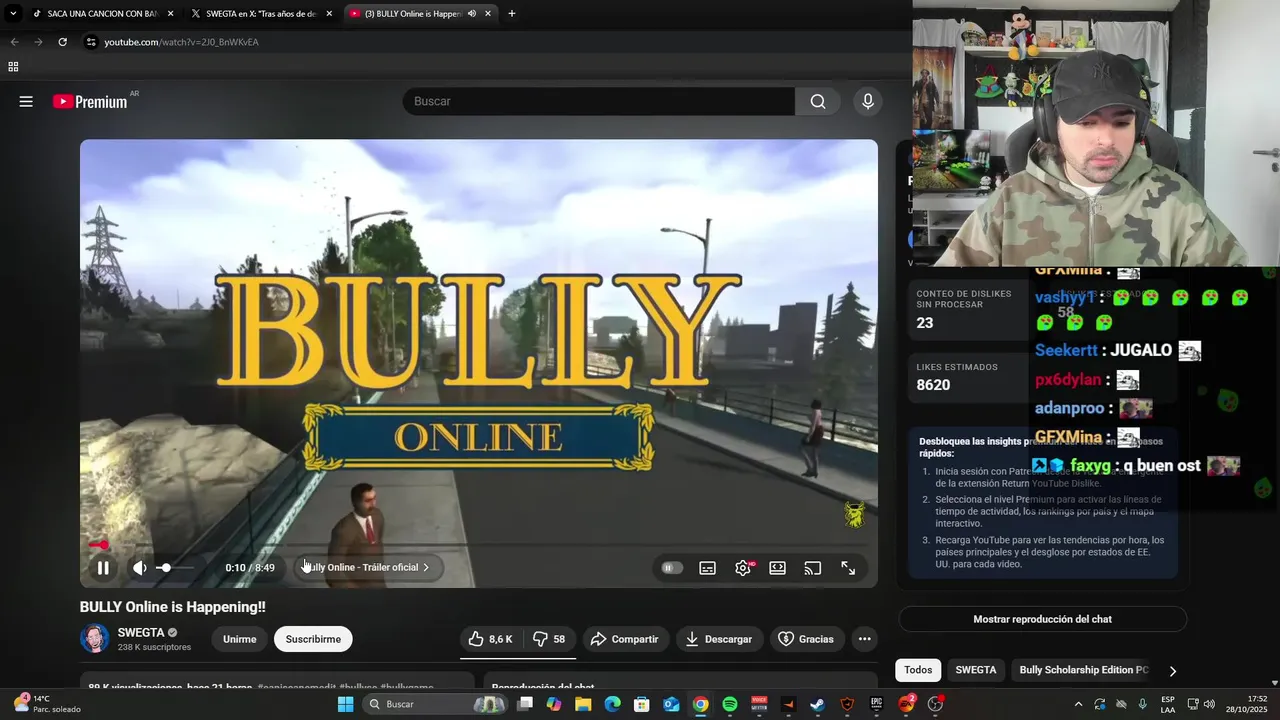Viewport: 1280px width, 720px height.
Task: Open the player settings gear
Action: 743,568
